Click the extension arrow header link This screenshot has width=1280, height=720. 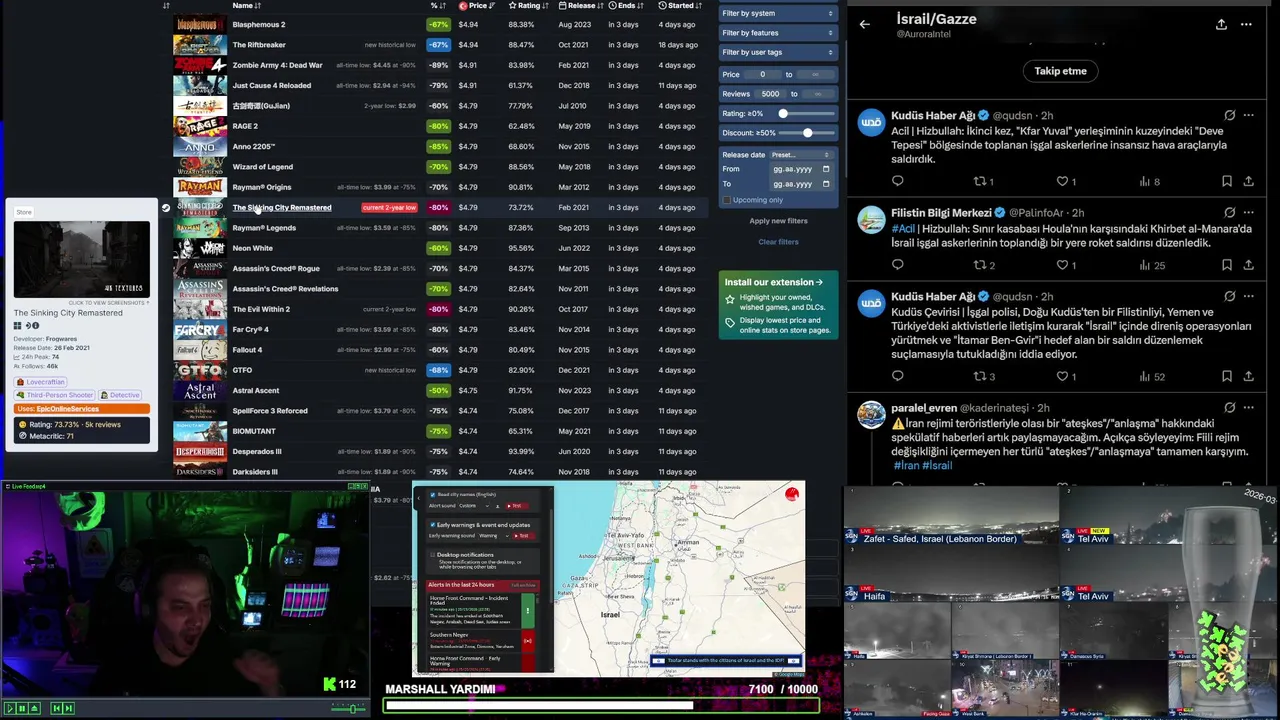pyautogui.click(x=774, y=282)
